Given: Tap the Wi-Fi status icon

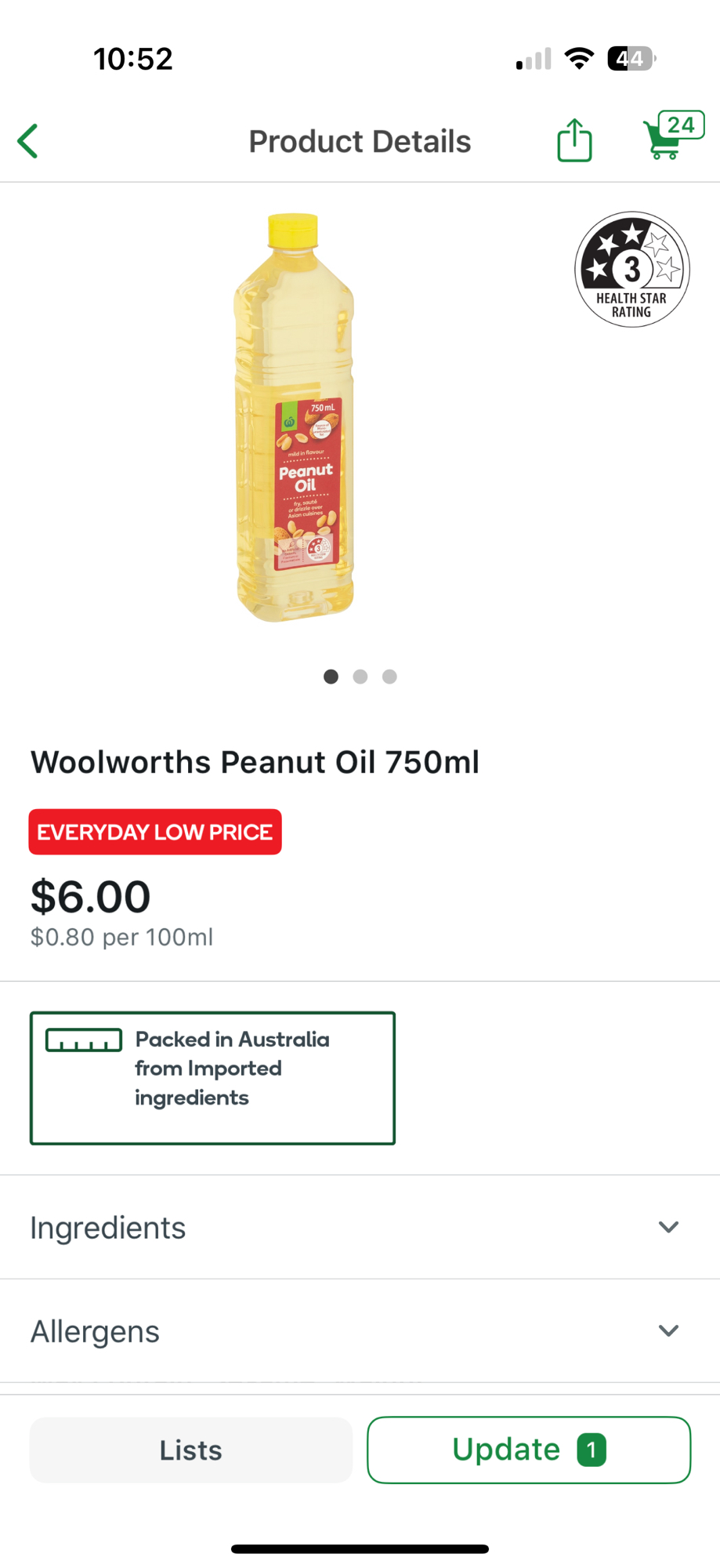Looking at the screenshot, I should (579, 59).
